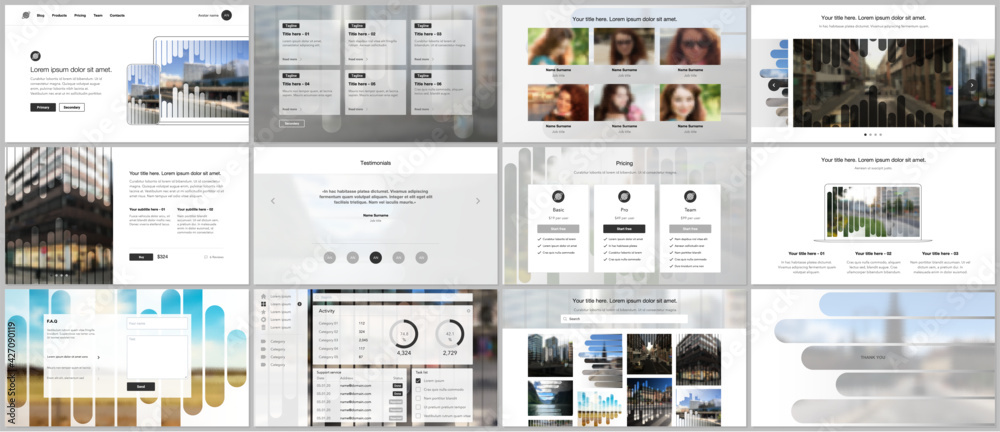Screen dimensions: 1000x432
Task: Open the Pricing menu item
Action: [x=80, y=15]
